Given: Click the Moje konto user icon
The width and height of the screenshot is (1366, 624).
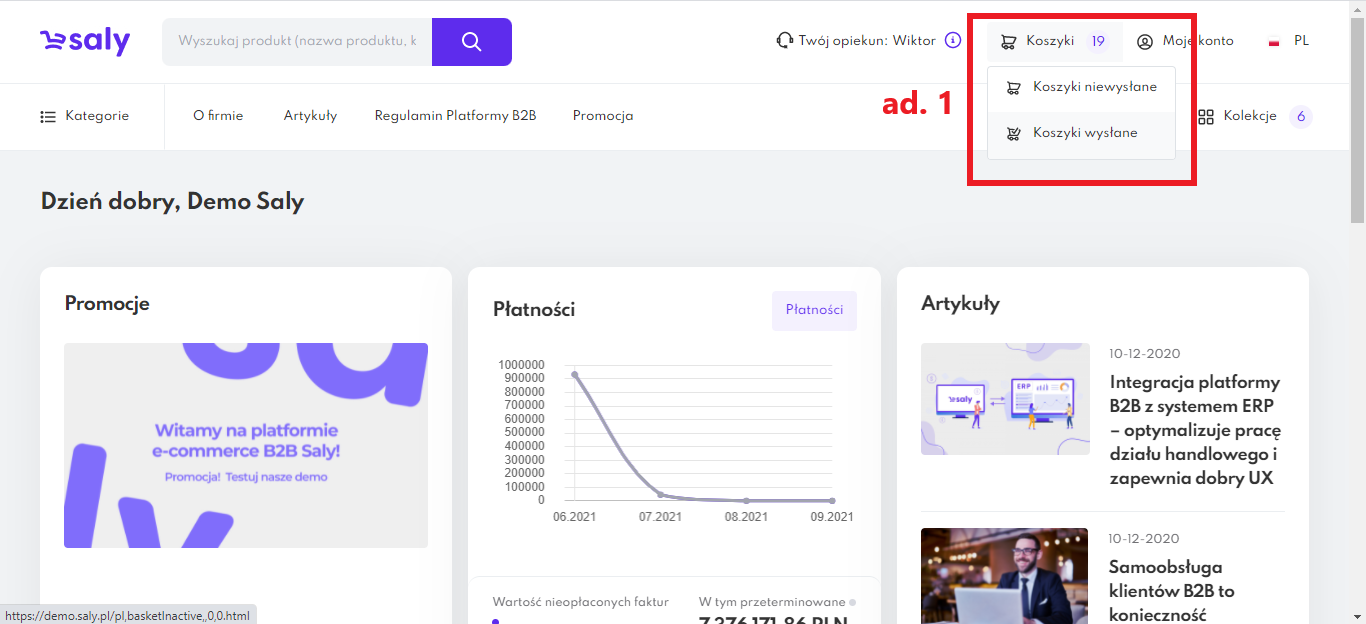Looking at the screenshot, I should coord(1145,42).
